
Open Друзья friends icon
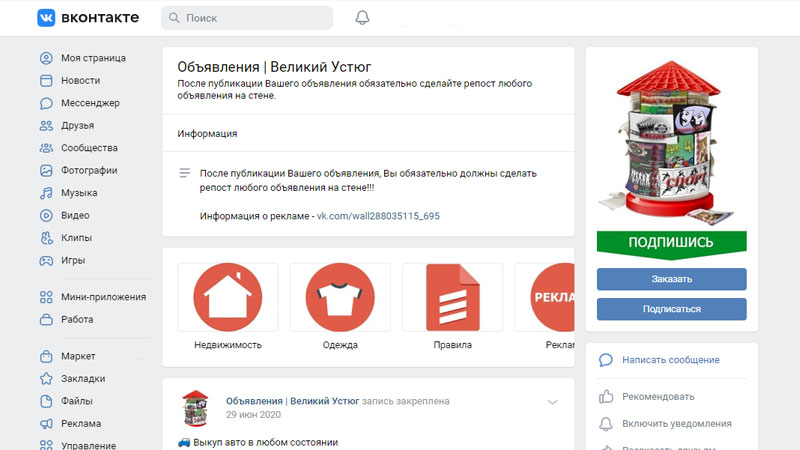coord(46,126)
